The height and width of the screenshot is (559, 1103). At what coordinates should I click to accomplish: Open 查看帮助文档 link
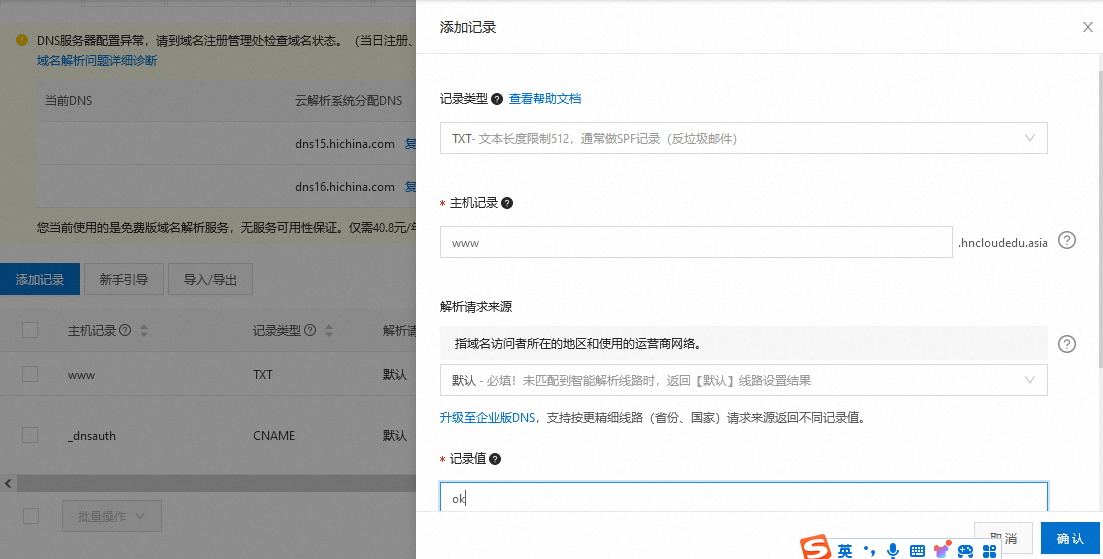click(x=545, y=99)
